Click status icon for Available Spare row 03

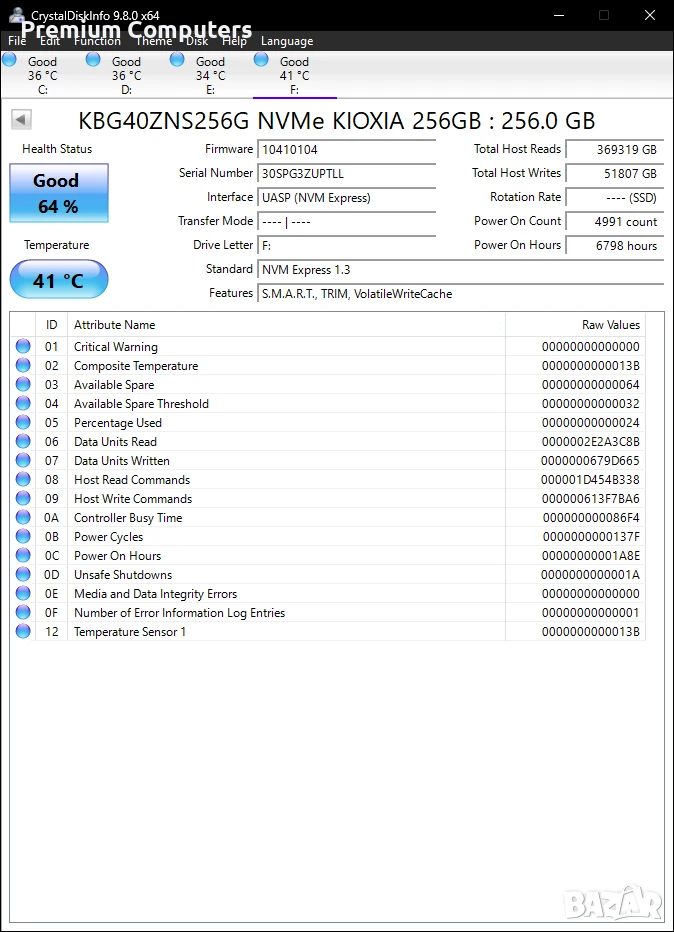(x=23, y=384)
